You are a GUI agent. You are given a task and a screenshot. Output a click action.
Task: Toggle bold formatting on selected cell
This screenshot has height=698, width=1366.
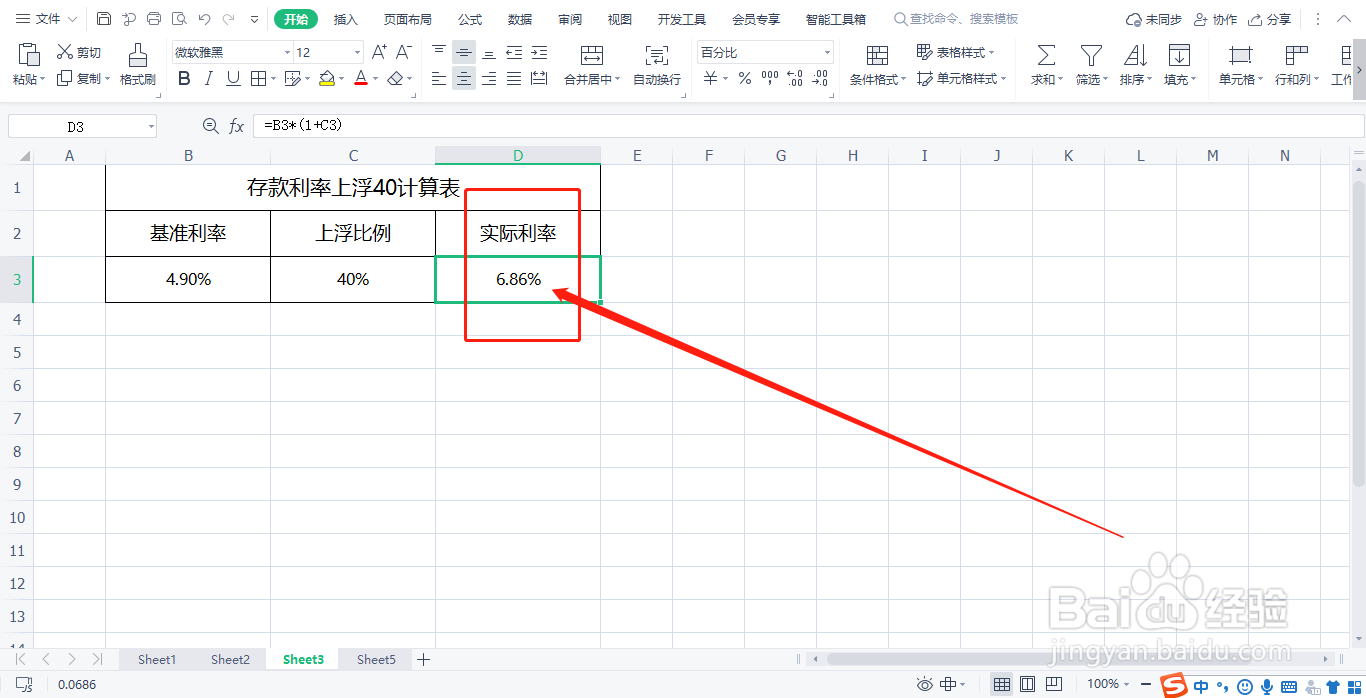coord(184,78)
